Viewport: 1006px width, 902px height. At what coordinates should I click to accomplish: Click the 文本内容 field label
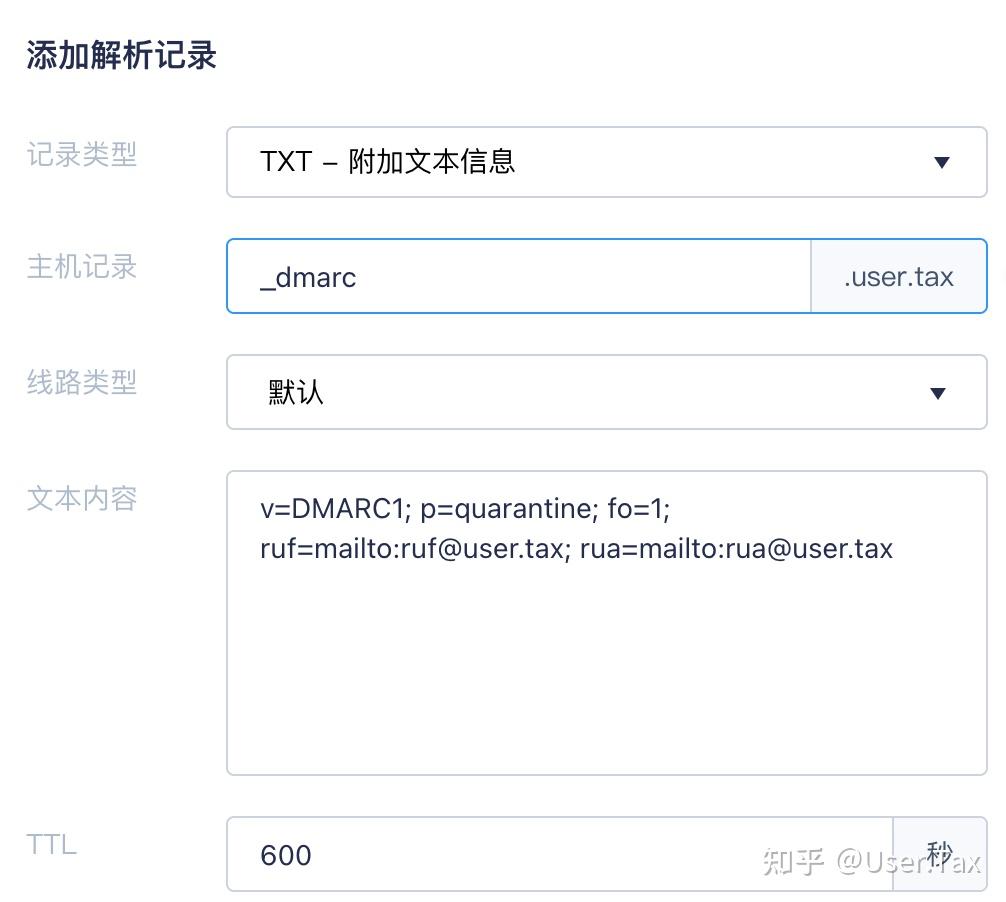click(x=81, y=499)
